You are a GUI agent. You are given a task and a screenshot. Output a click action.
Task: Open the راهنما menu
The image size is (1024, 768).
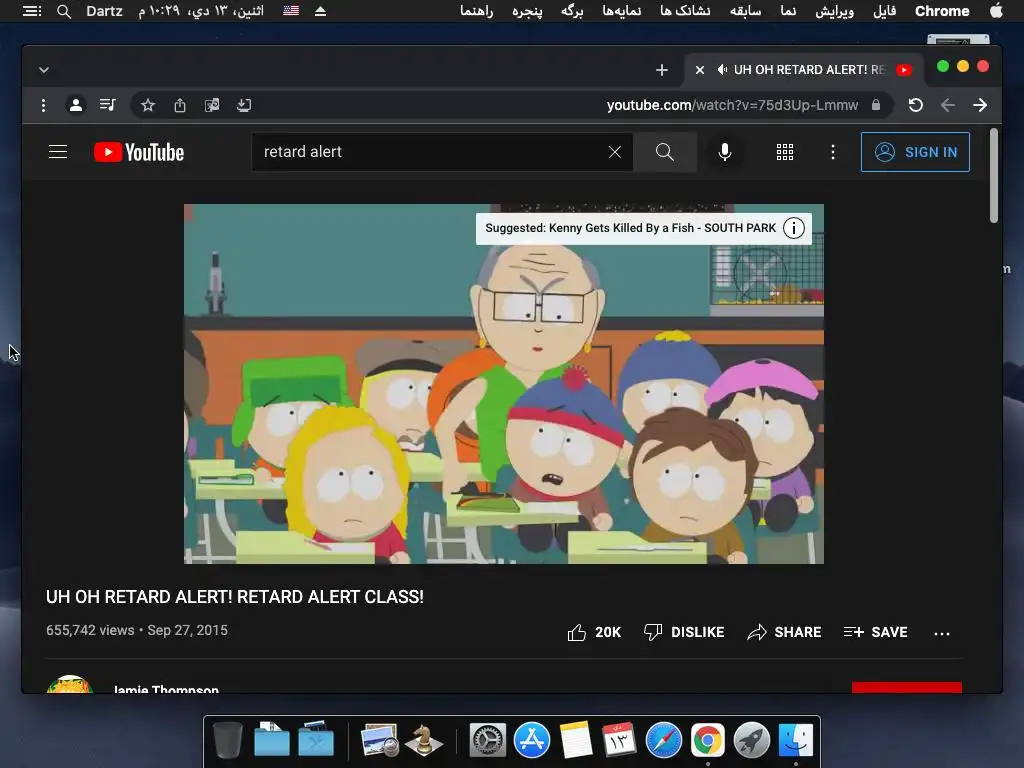(x=476, y=11)
